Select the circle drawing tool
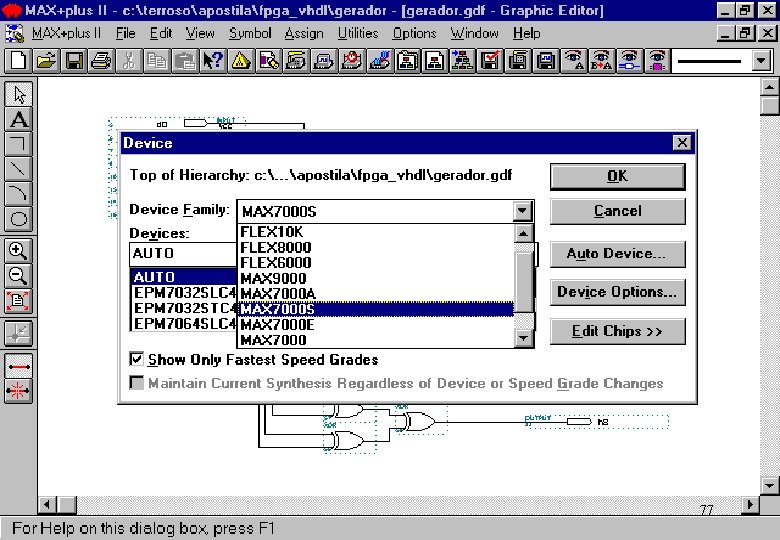The image size is (780, 540). (19, 219)
